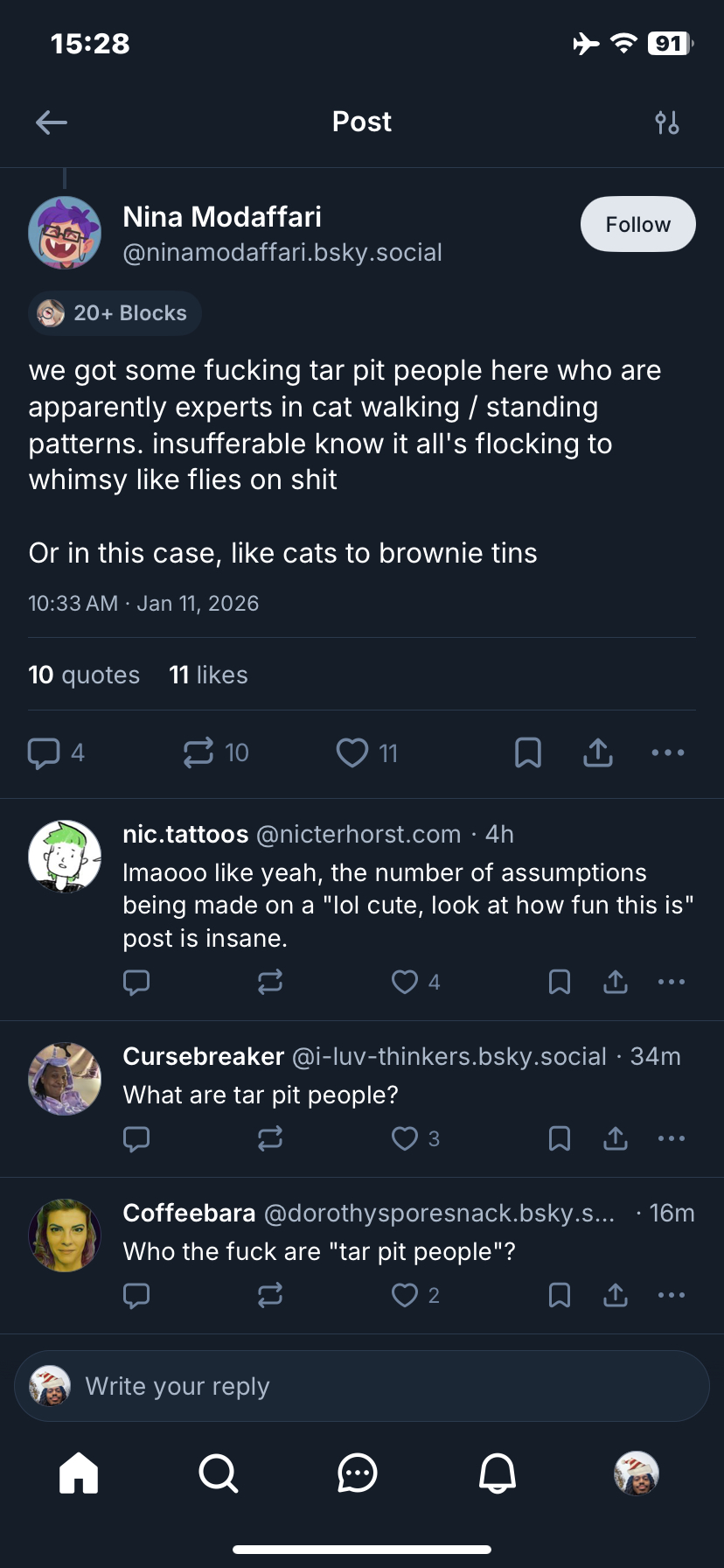Repost the main post

click(198, 752)
